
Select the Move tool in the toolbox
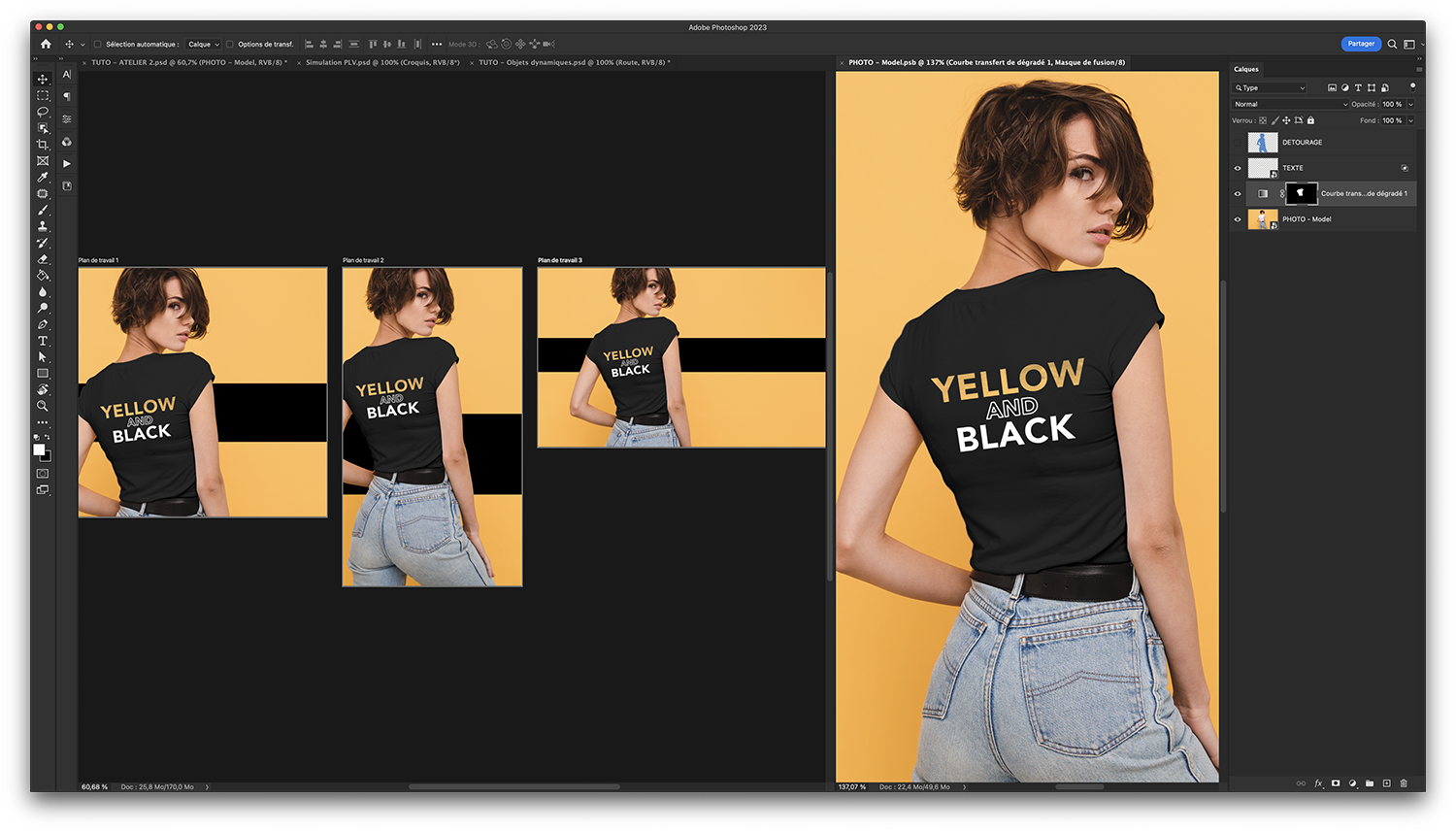pos(43,80)
